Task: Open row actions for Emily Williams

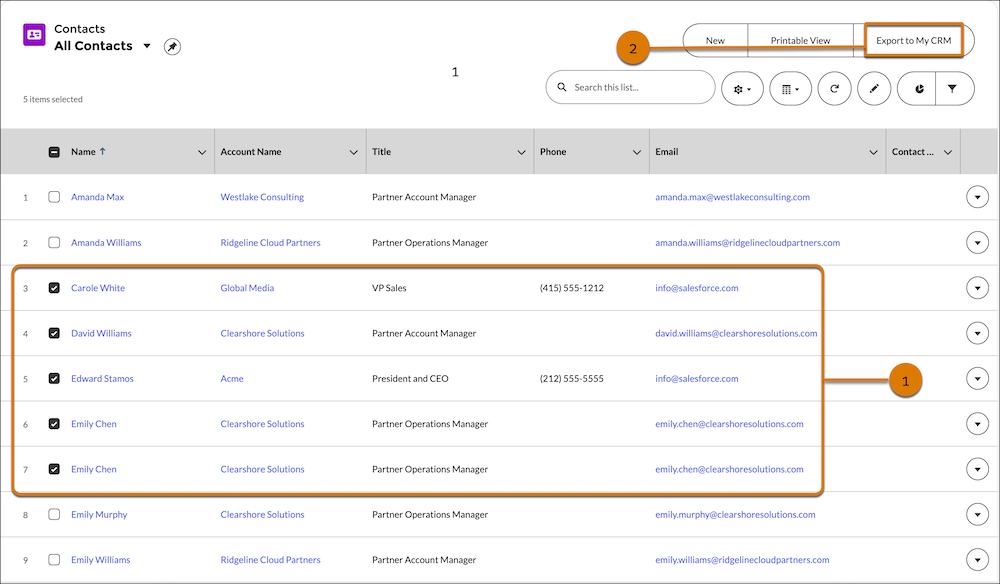Action: coord(977,559)
